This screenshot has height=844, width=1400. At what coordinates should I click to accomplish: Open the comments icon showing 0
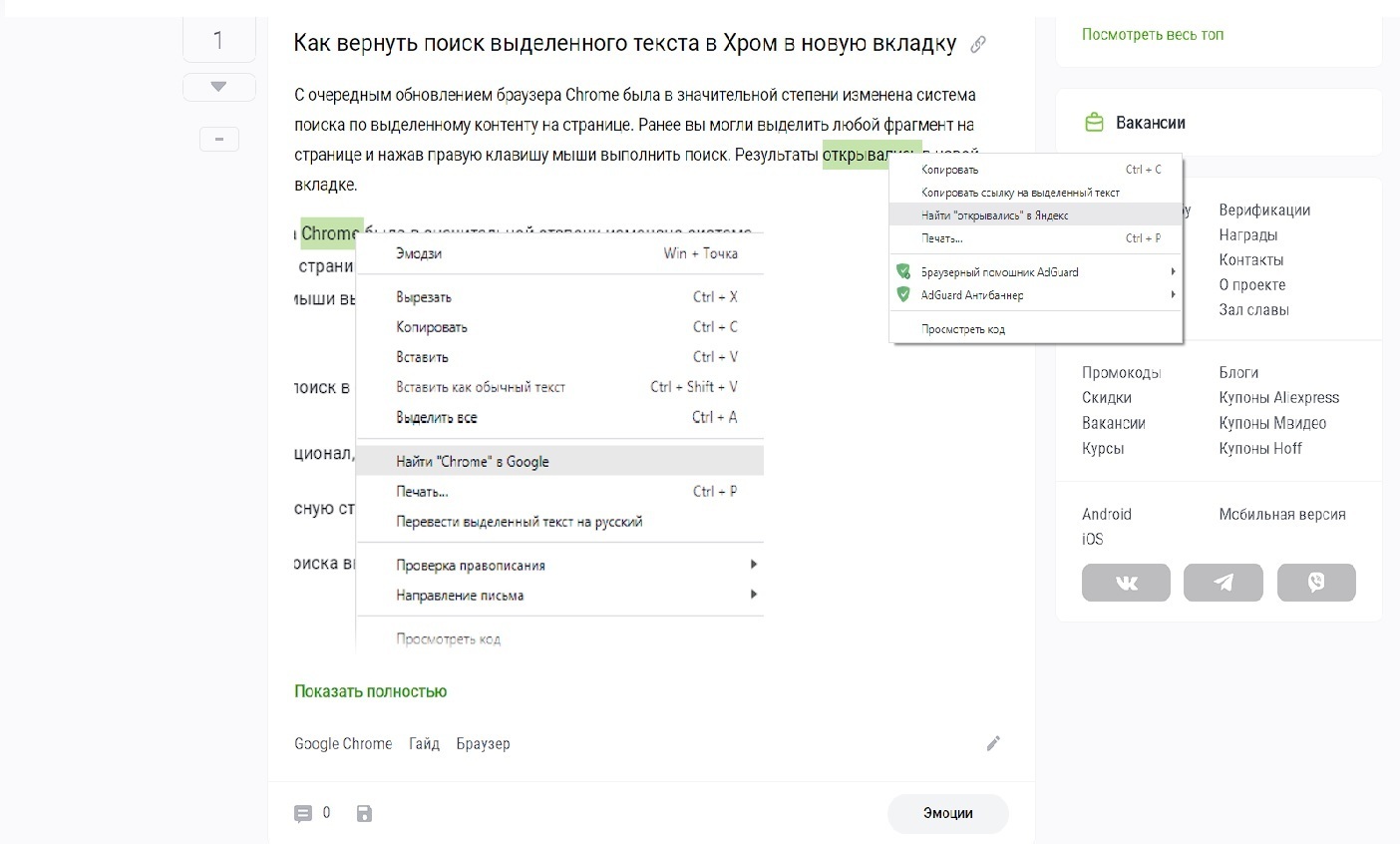[303, 814]
